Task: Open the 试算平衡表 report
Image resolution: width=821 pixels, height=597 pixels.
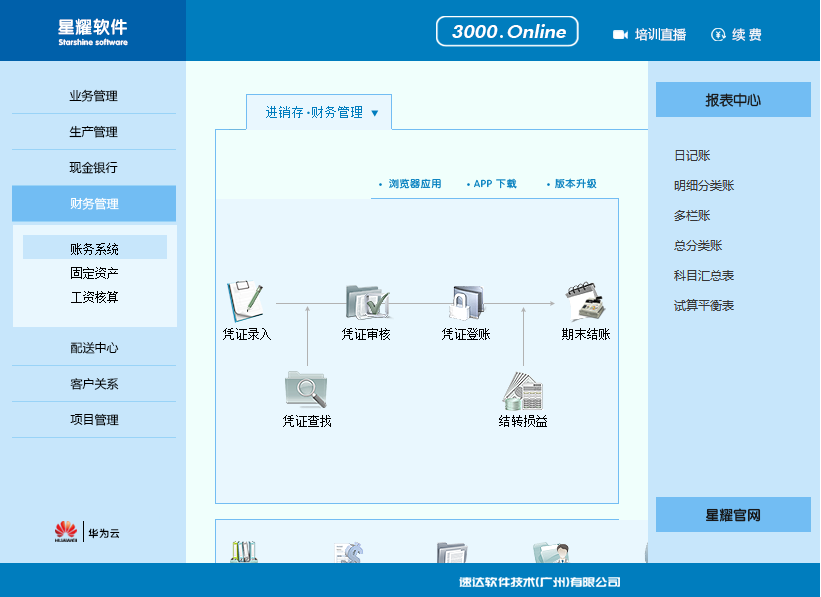Action: (x=704, y=305)
